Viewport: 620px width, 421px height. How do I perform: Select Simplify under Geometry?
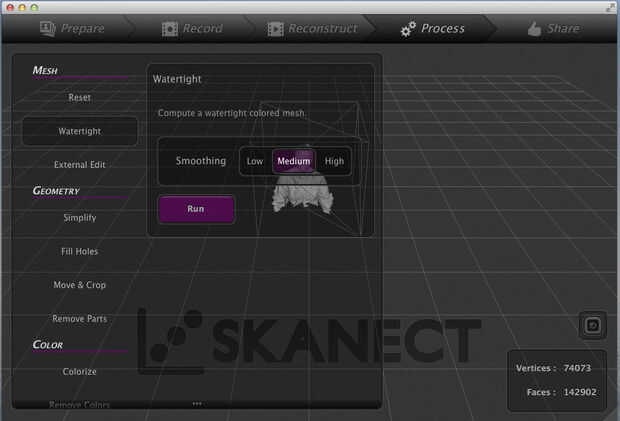tap(79, 218)
